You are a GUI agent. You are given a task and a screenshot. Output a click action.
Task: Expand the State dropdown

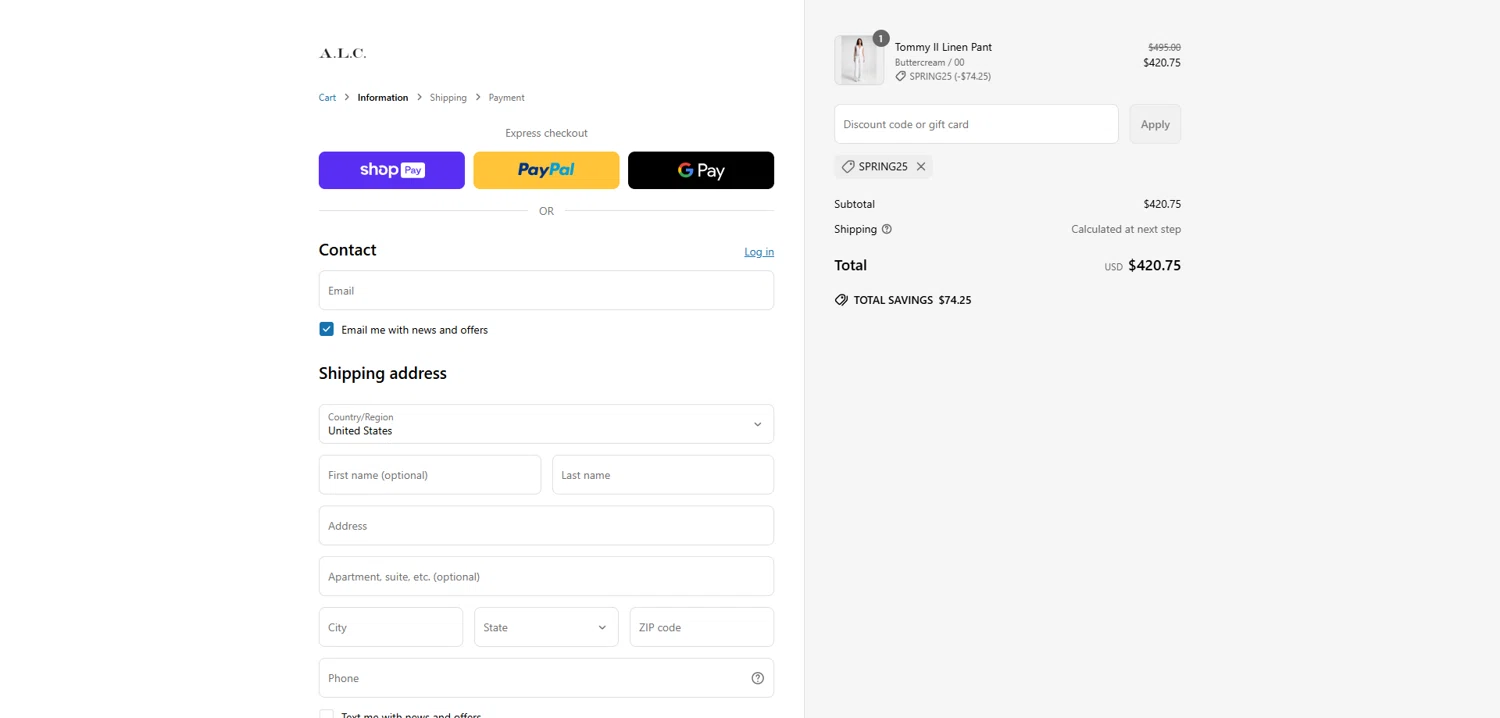tap(546, 627)
